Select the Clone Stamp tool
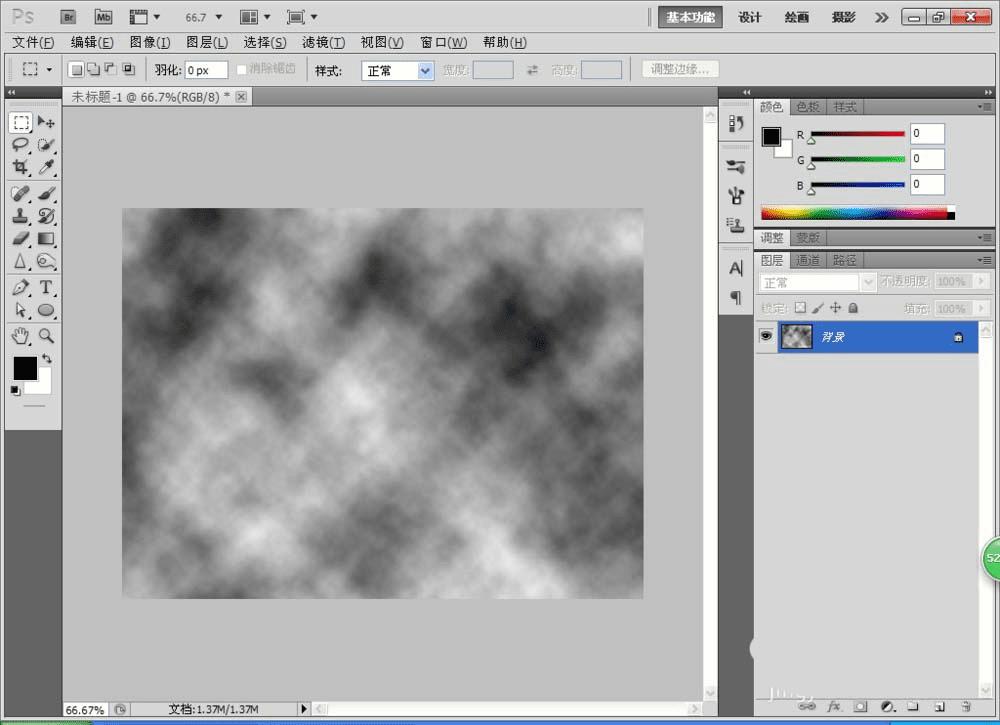This screenshot has height=725, width=1000. (x=21, y=215)
